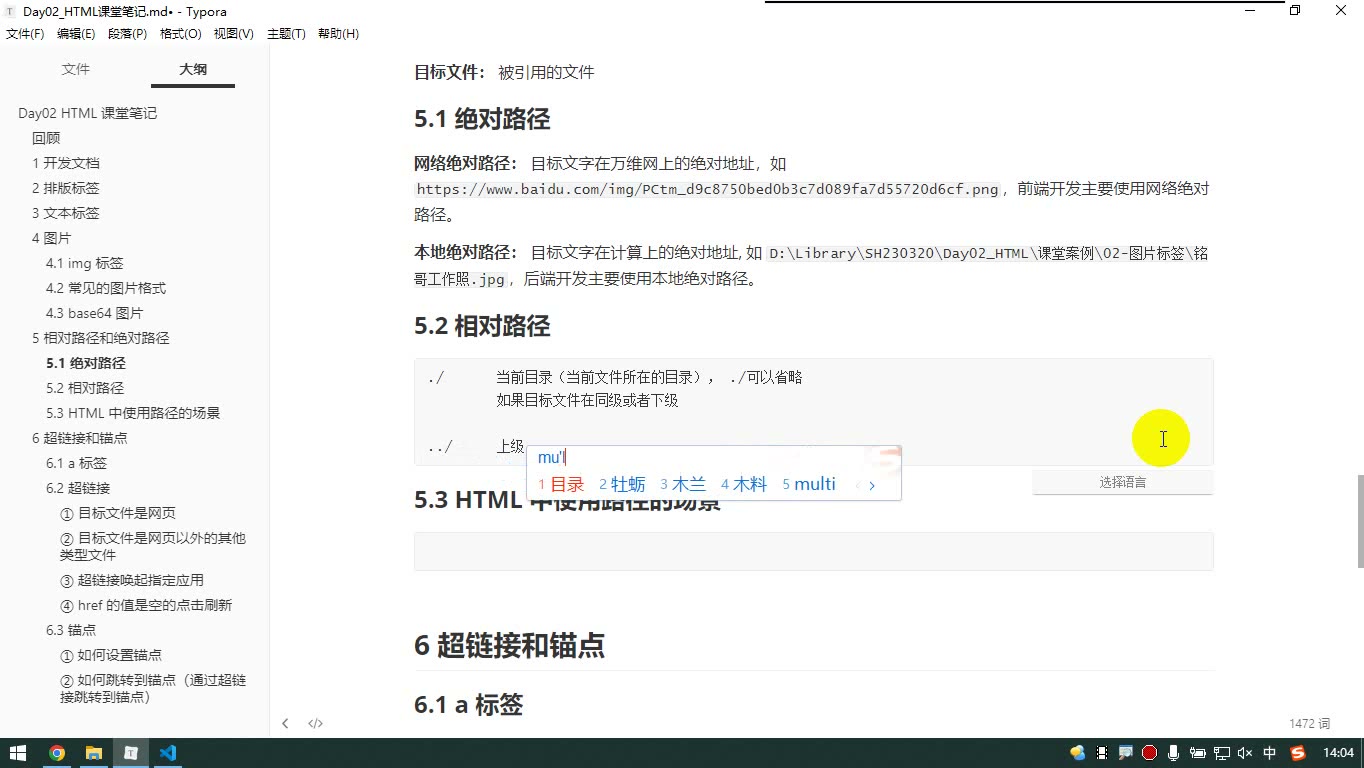Choose IME candidate 目录
The image size is (1364, 768).
(x=561, y=484)
